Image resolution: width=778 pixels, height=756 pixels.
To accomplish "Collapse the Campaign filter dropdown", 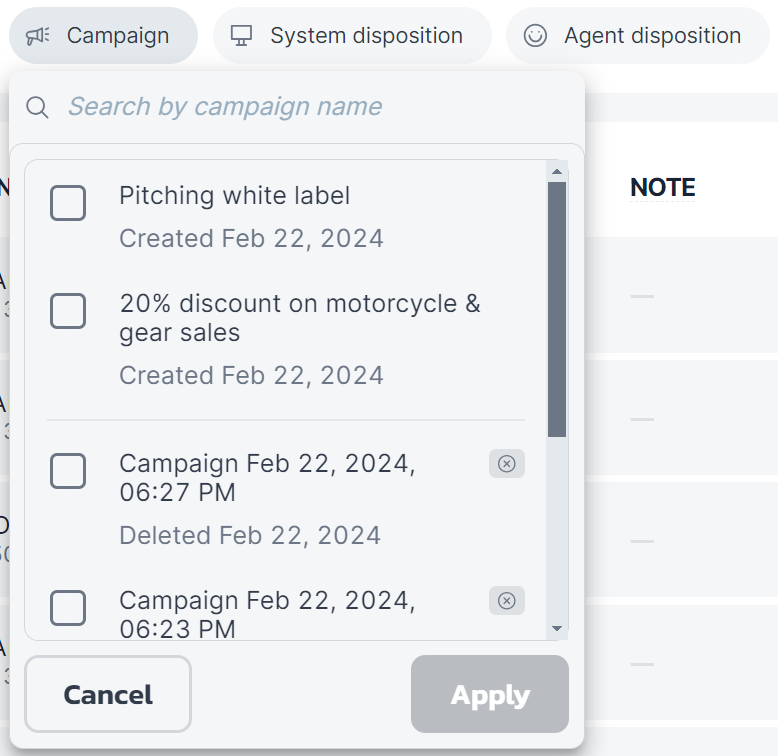I will tap(104, 36).
